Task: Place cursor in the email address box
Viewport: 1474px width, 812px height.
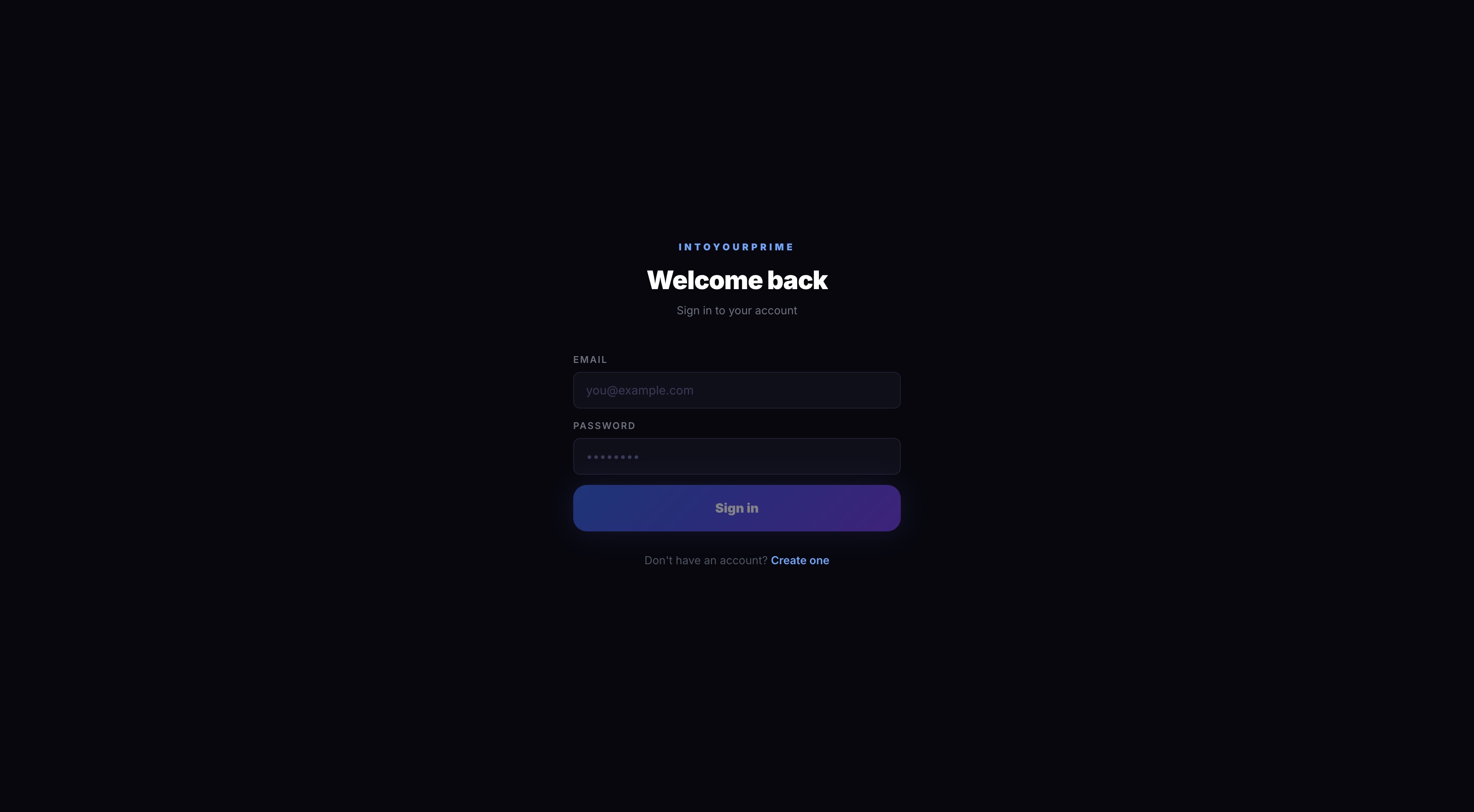Action: pyautogui.click(x=737, y=390)
